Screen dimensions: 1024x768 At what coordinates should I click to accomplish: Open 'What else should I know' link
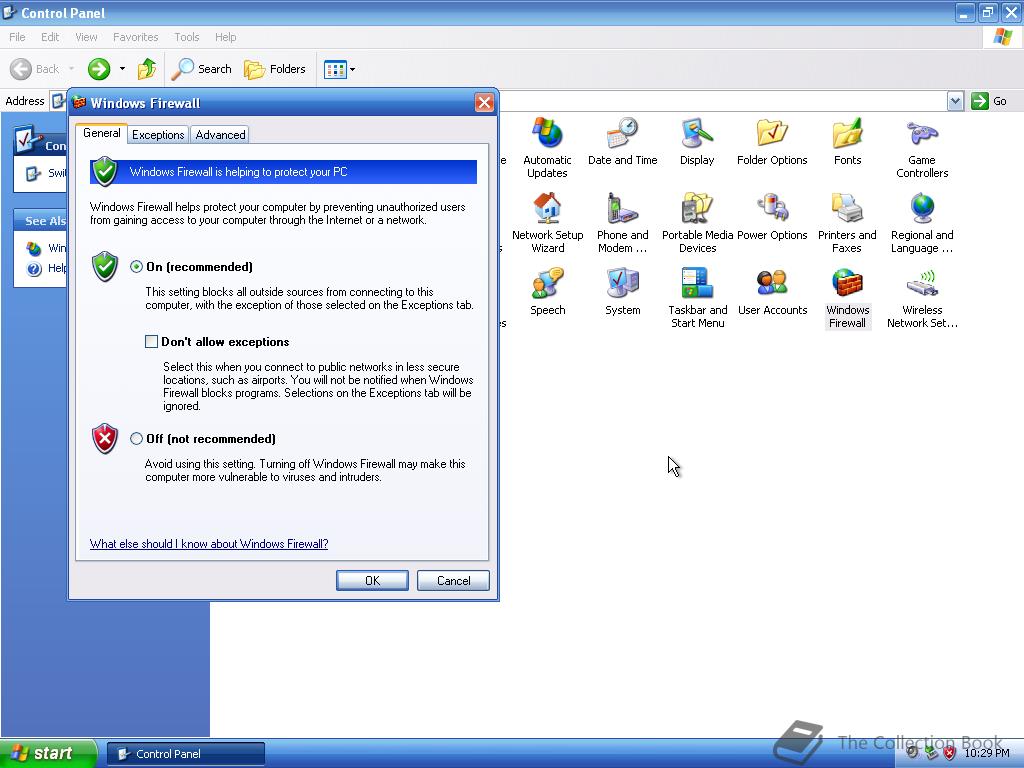pyautogui.click(x=209, y=544)
